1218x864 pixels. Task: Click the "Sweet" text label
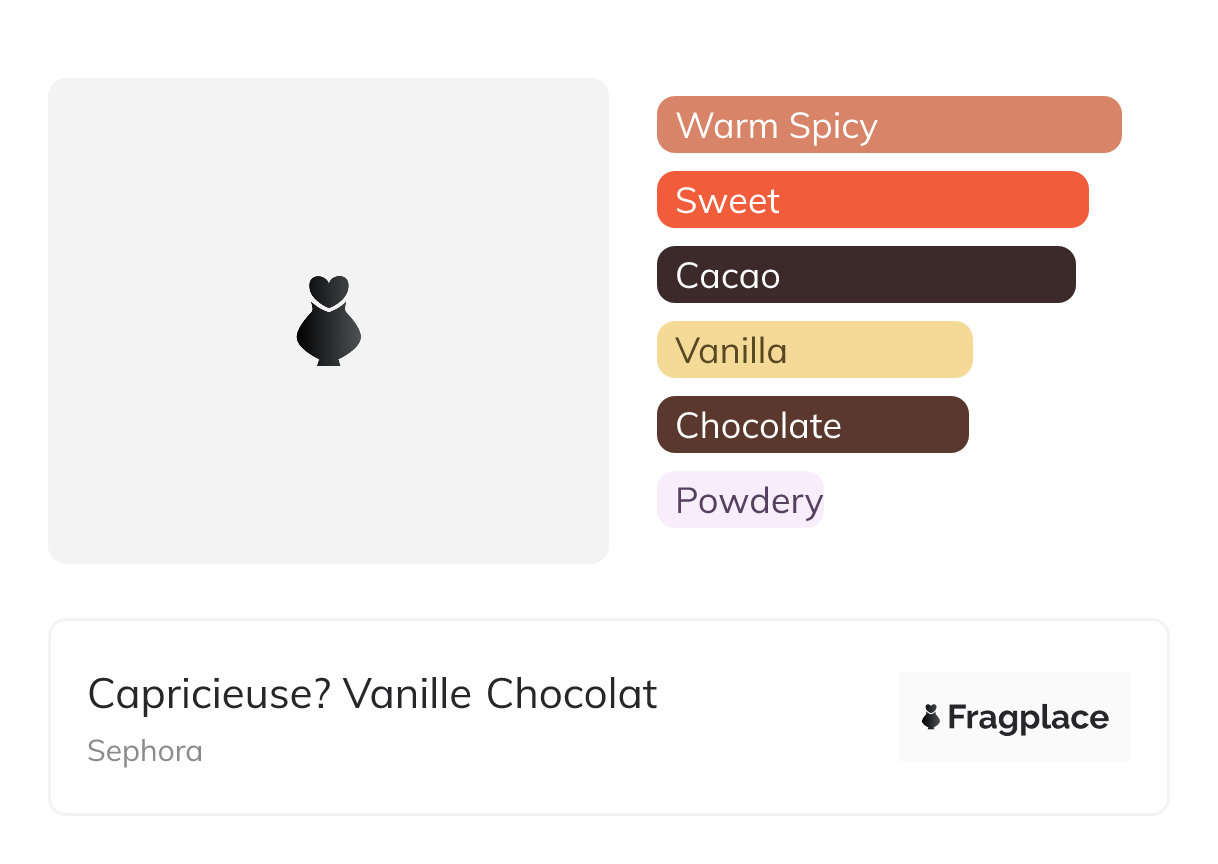click(x=727, y=201)
